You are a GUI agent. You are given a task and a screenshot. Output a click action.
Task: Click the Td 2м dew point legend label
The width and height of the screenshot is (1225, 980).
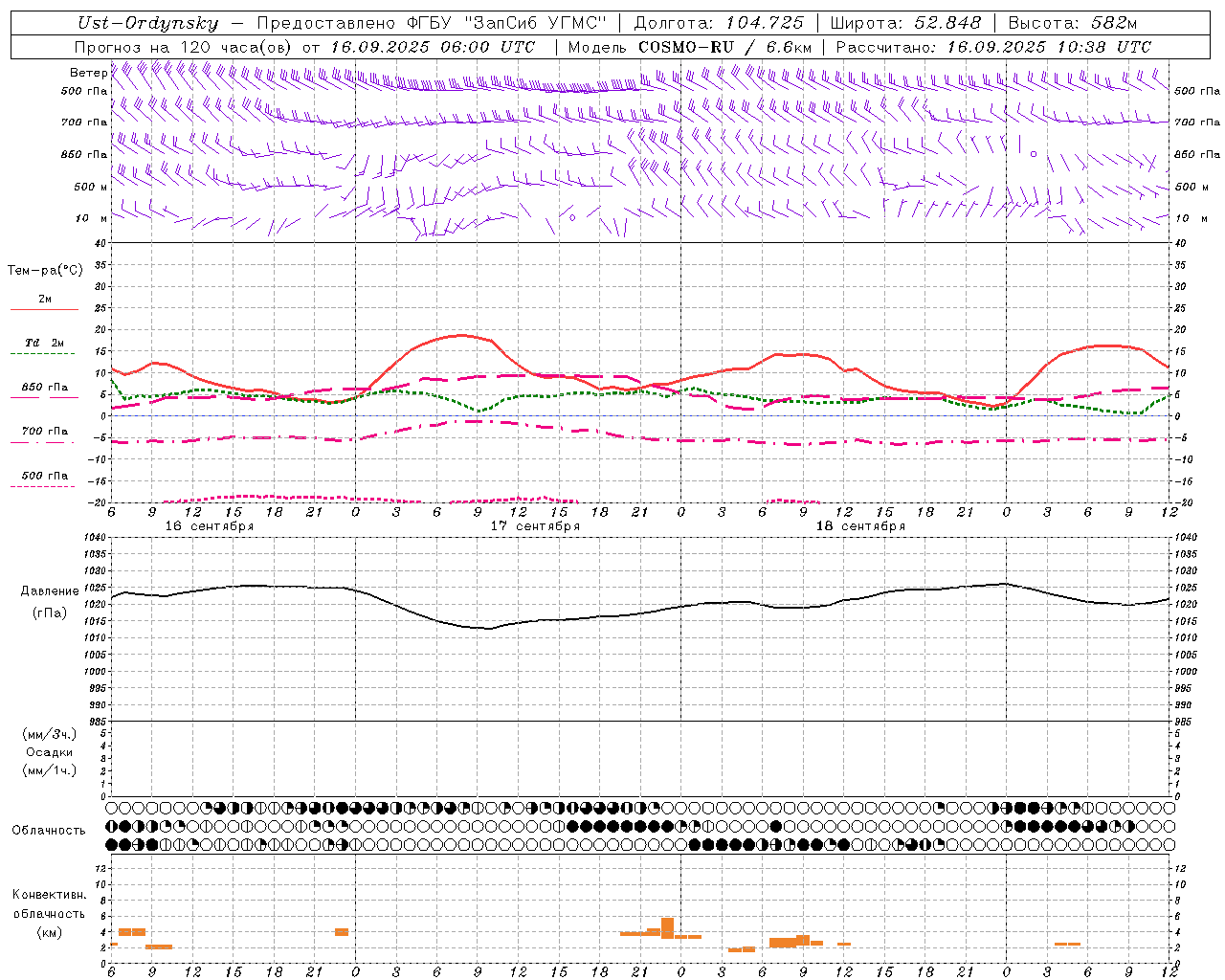tap(45, 343)
